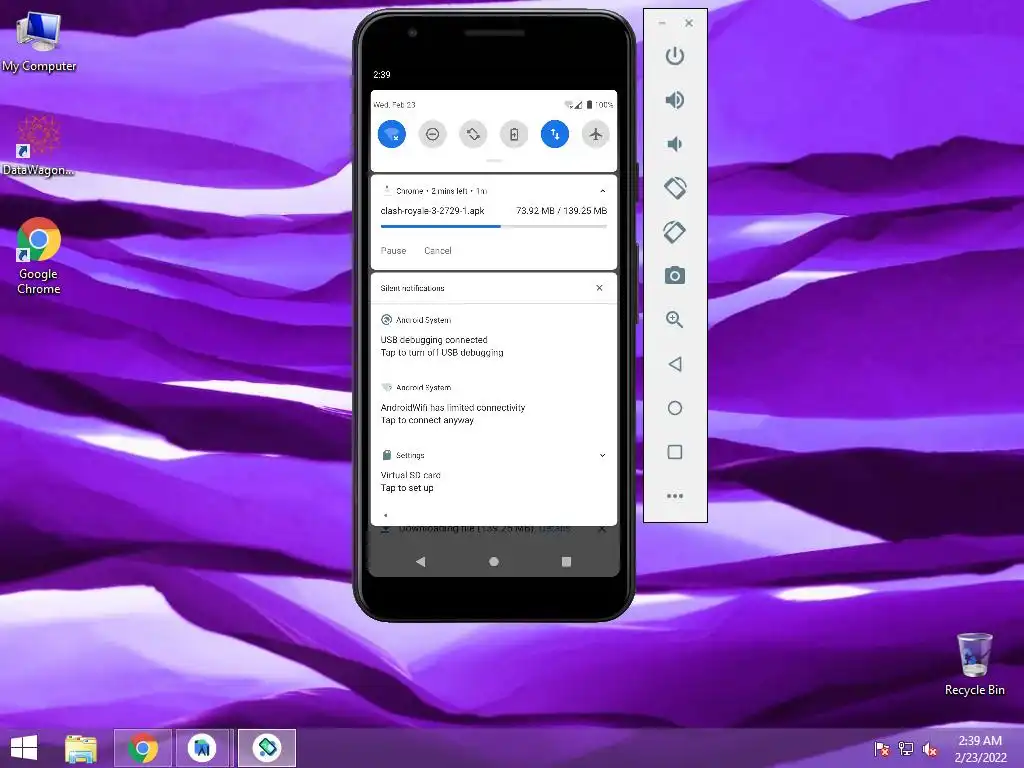This screenshot has height=768, width=1024.
Task: Toggle Do Not Disturb quick tile
Action: 432,135
